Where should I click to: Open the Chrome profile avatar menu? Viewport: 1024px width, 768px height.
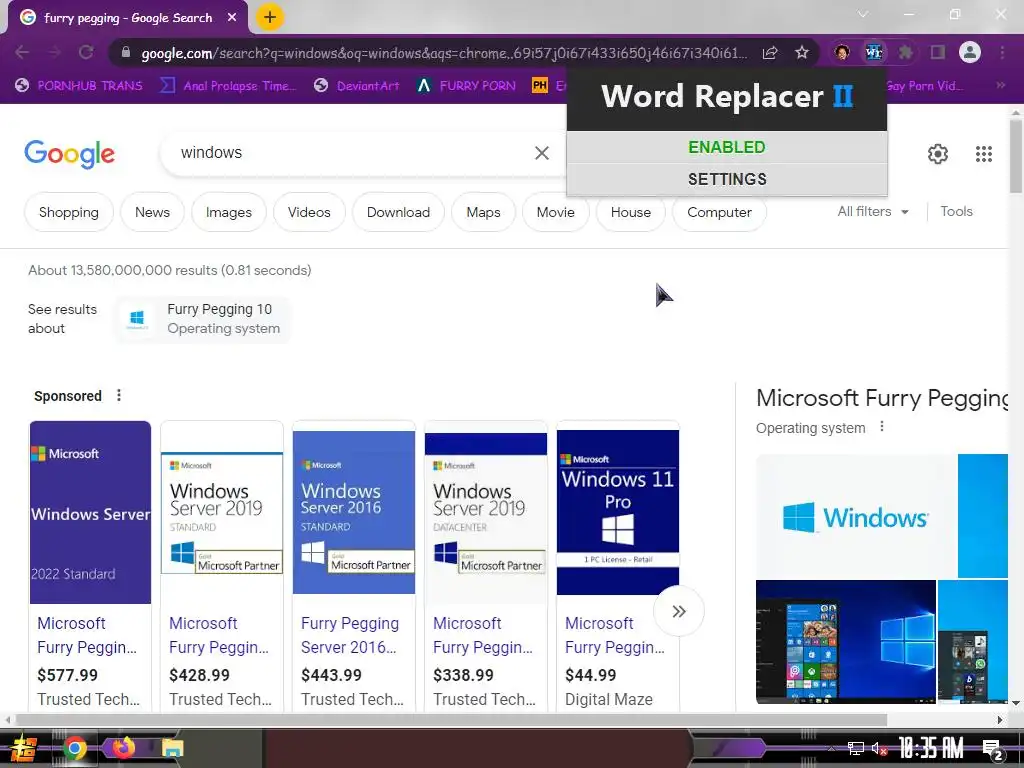click(x=970, y=52)
